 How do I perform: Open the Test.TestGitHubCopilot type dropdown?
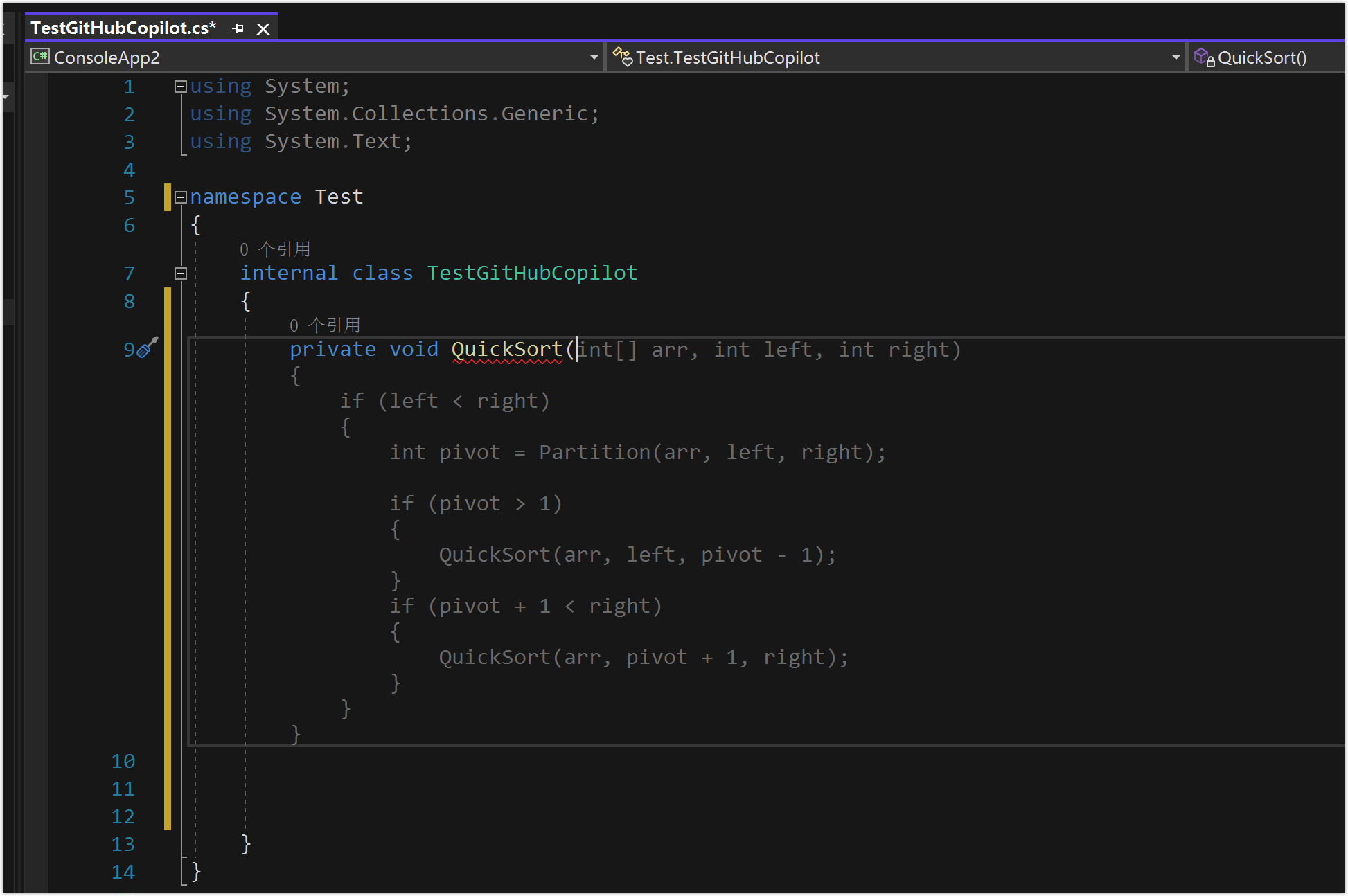pos(1176,57)
